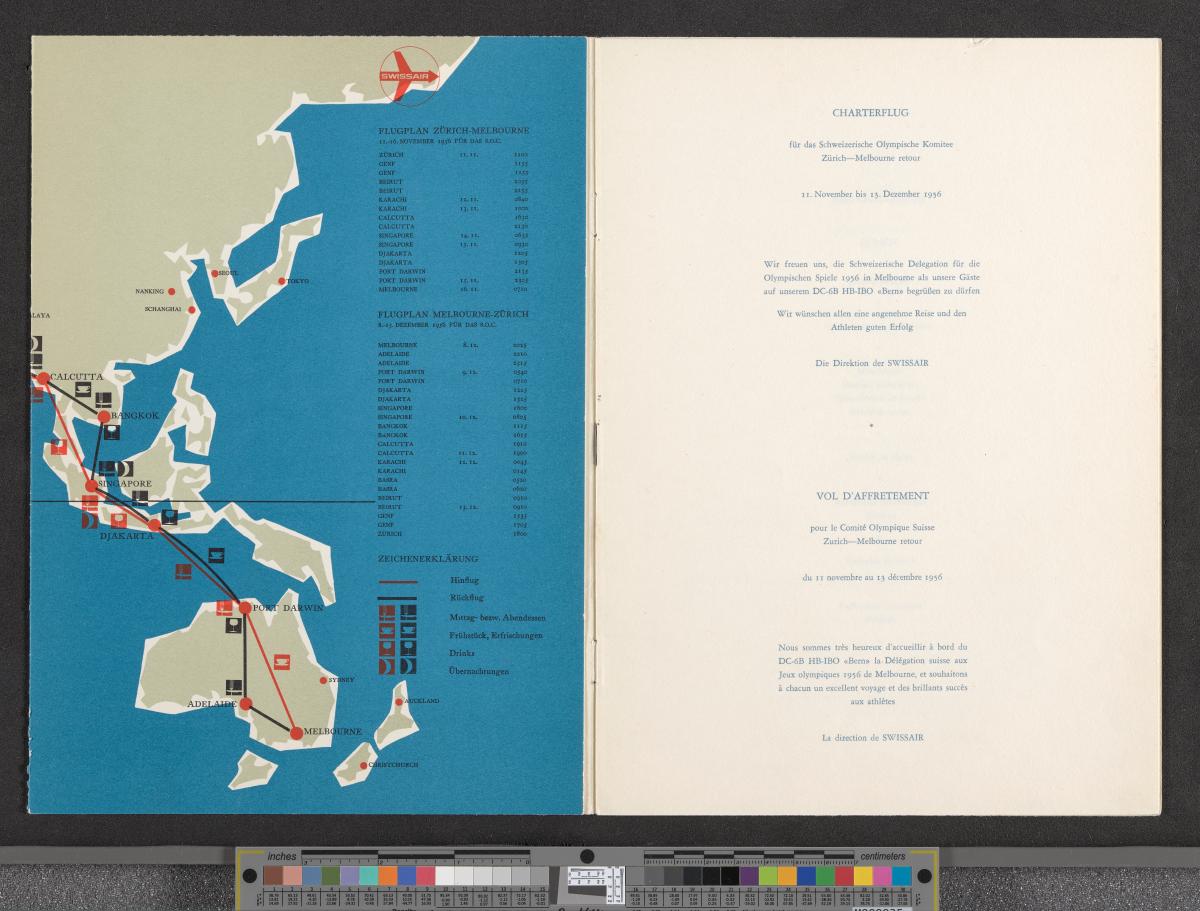Click the black Mittag- bzw. Abendessen legend icon

tap(408, 613)
